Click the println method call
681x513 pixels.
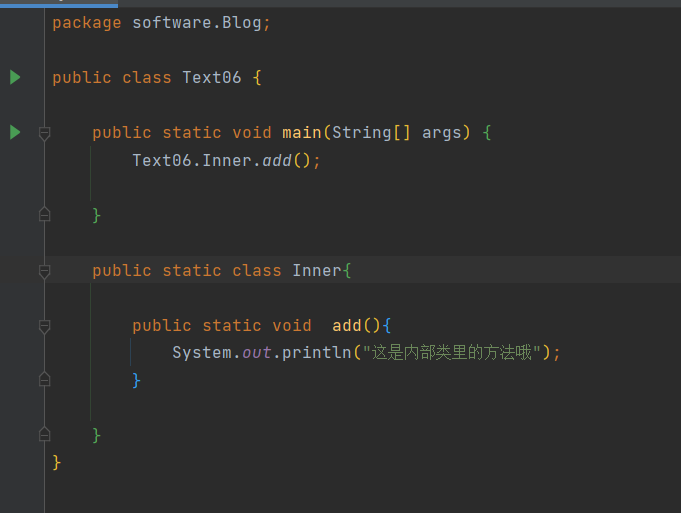point(317,353)
